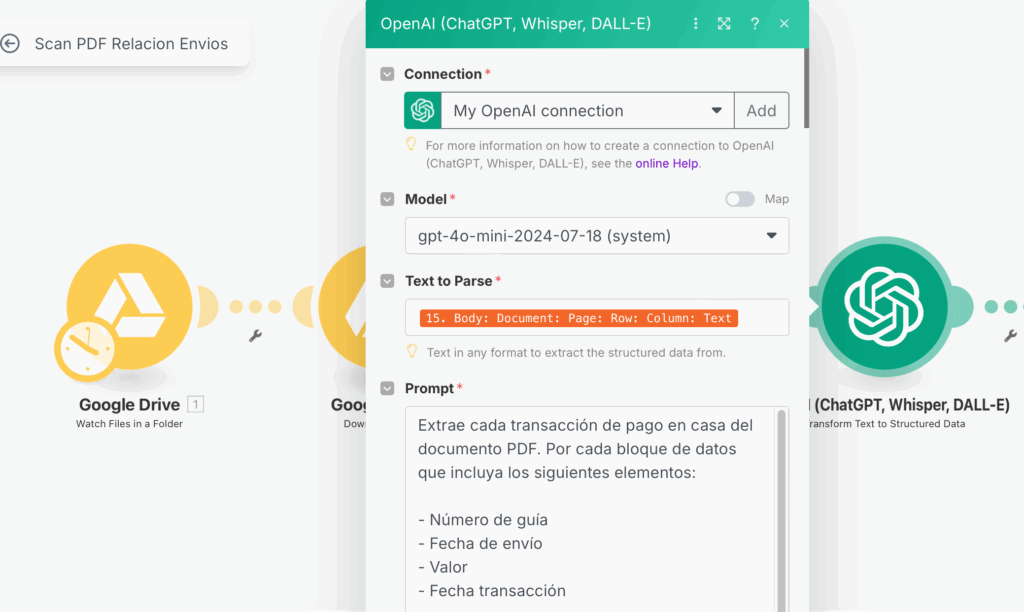Click the 'Fecha de envío' line in Prompt
Screen dimensions: 1024x612
[x=480, y=543]
